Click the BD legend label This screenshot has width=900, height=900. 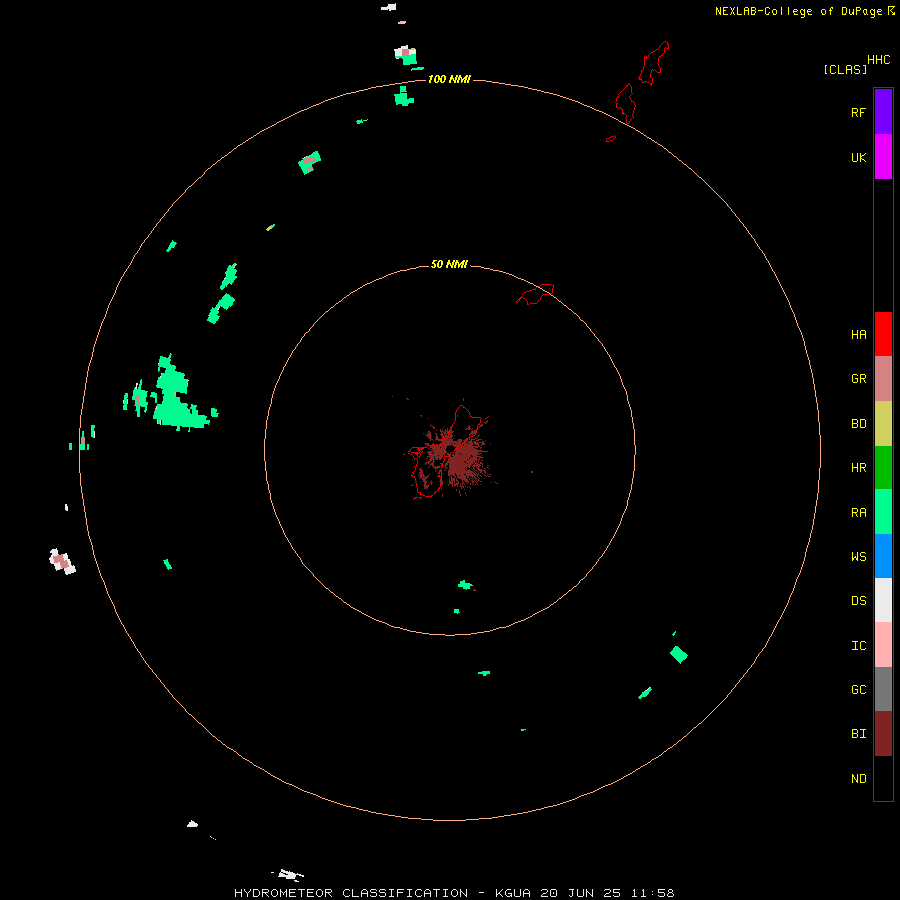click(x=858, y=424)
